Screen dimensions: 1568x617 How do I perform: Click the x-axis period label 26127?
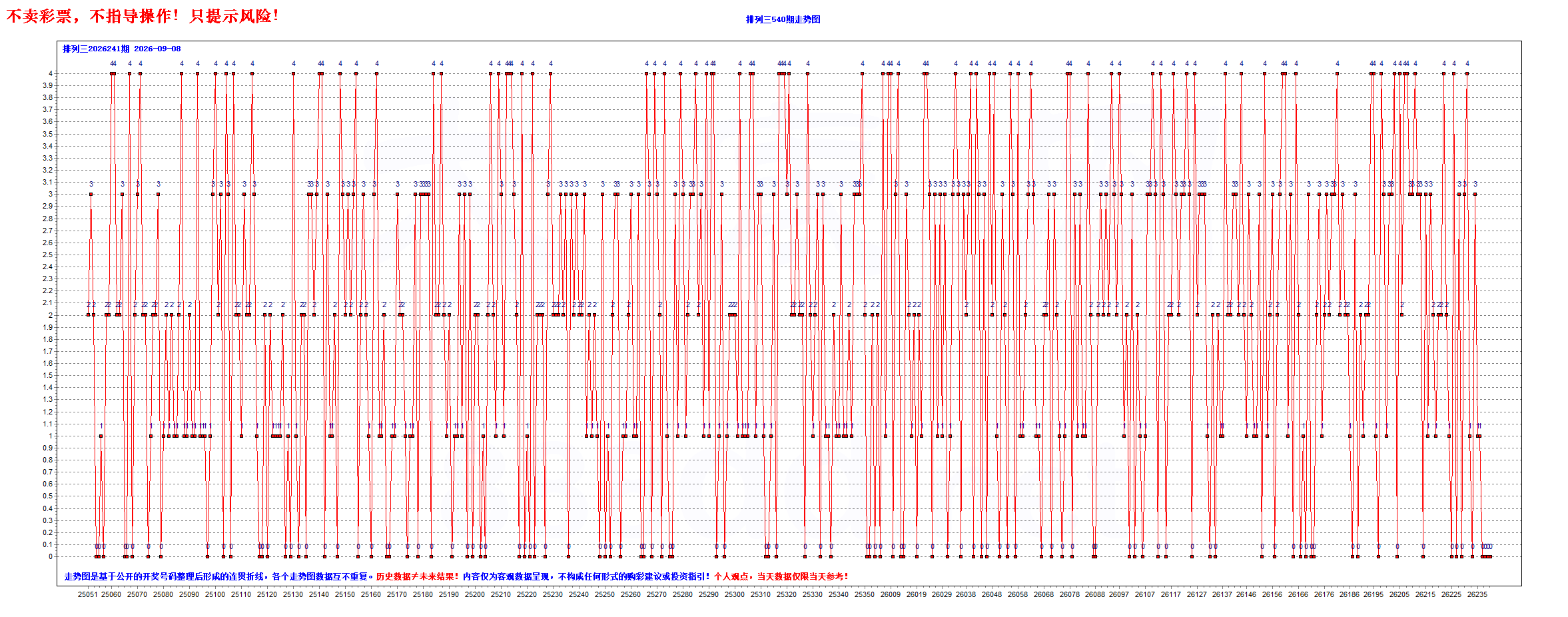1197,594
